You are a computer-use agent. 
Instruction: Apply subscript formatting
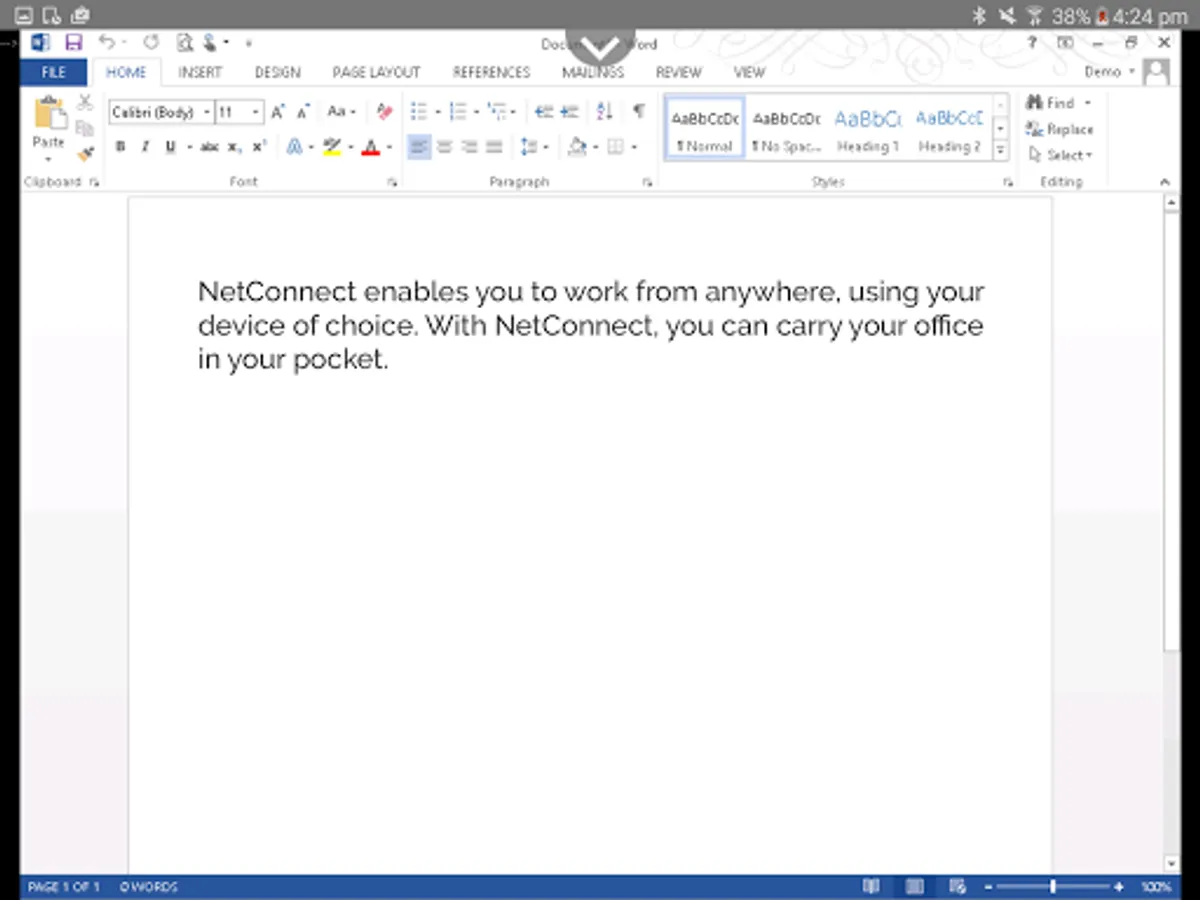233,147
